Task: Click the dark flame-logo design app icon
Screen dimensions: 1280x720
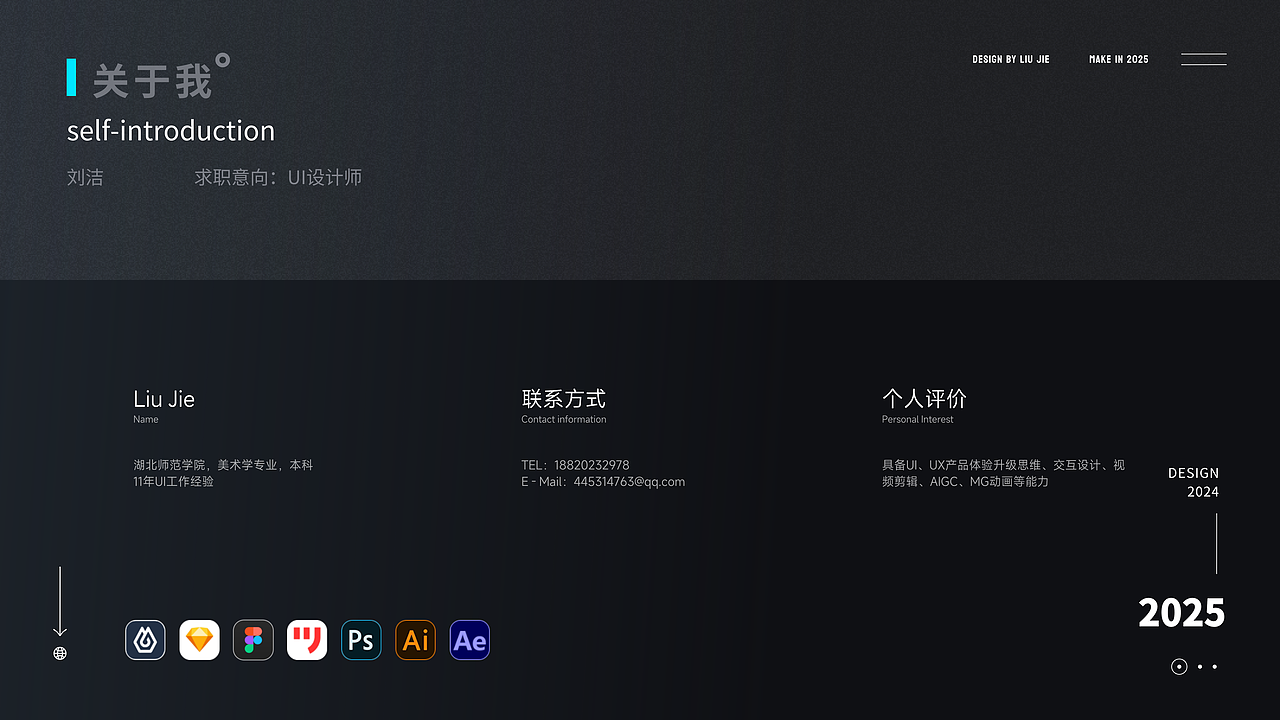Action: click(x=145, y=640)
